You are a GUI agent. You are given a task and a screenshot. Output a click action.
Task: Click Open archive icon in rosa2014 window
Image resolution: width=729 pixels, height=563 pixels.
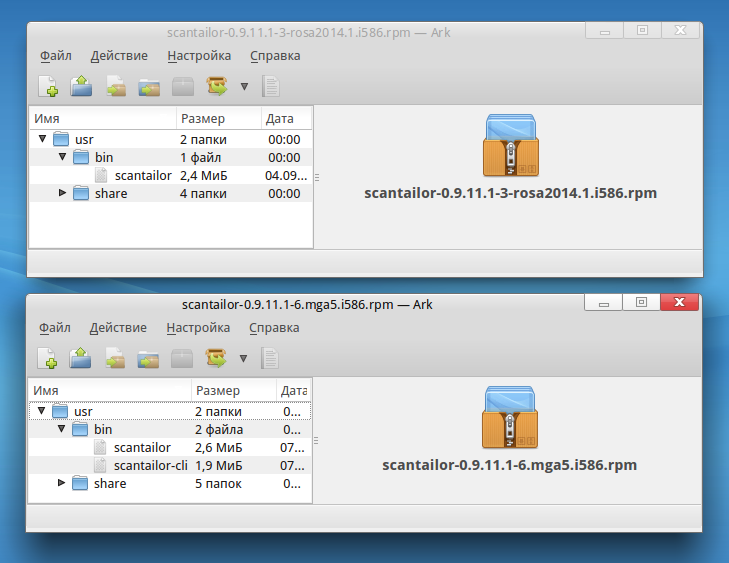pyautogui.click(x=81, y=86)
